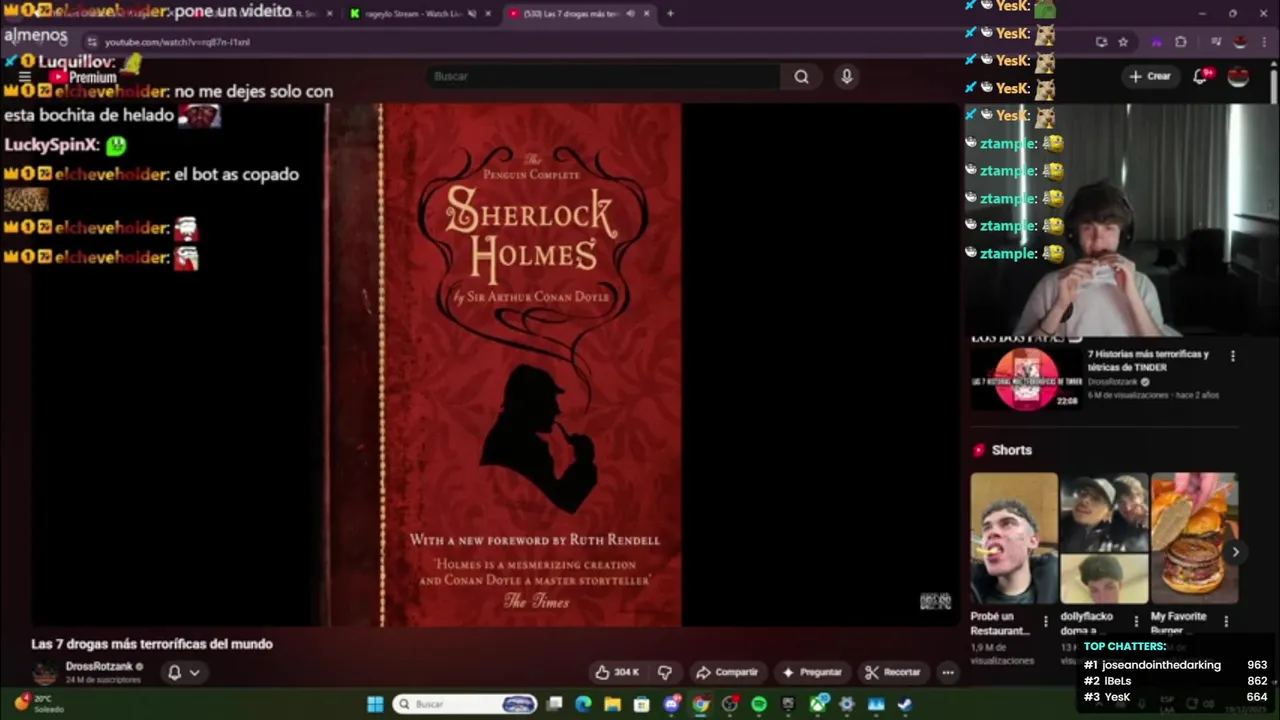
Task: Open the TINDER video thumbnail
Action: tap(1026, 379)
